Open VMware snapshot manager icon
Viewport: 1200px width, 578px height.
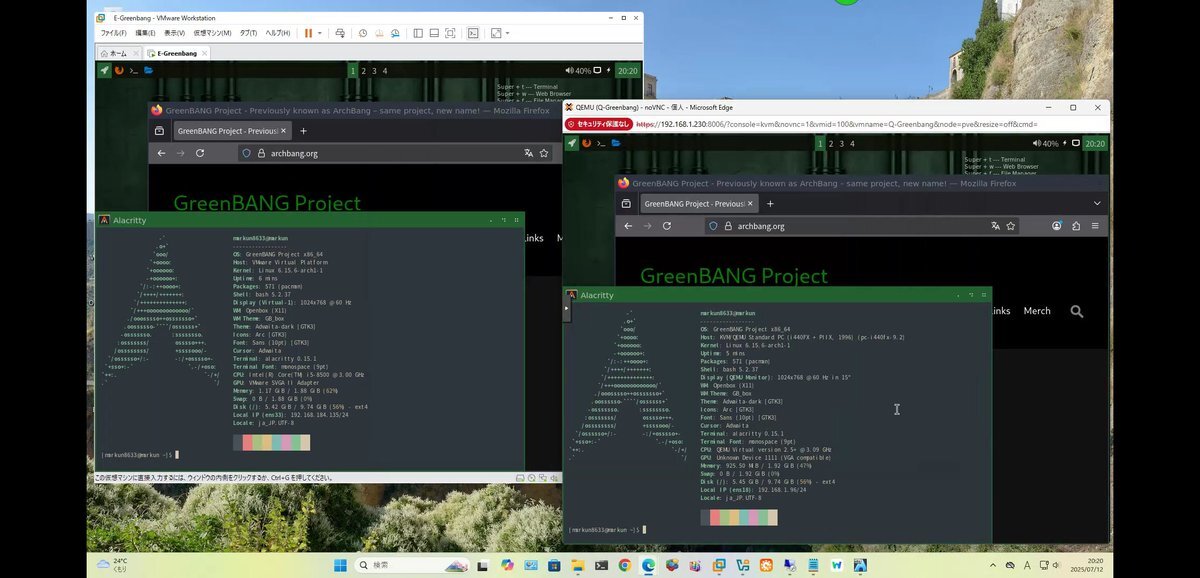coord(395,33)
